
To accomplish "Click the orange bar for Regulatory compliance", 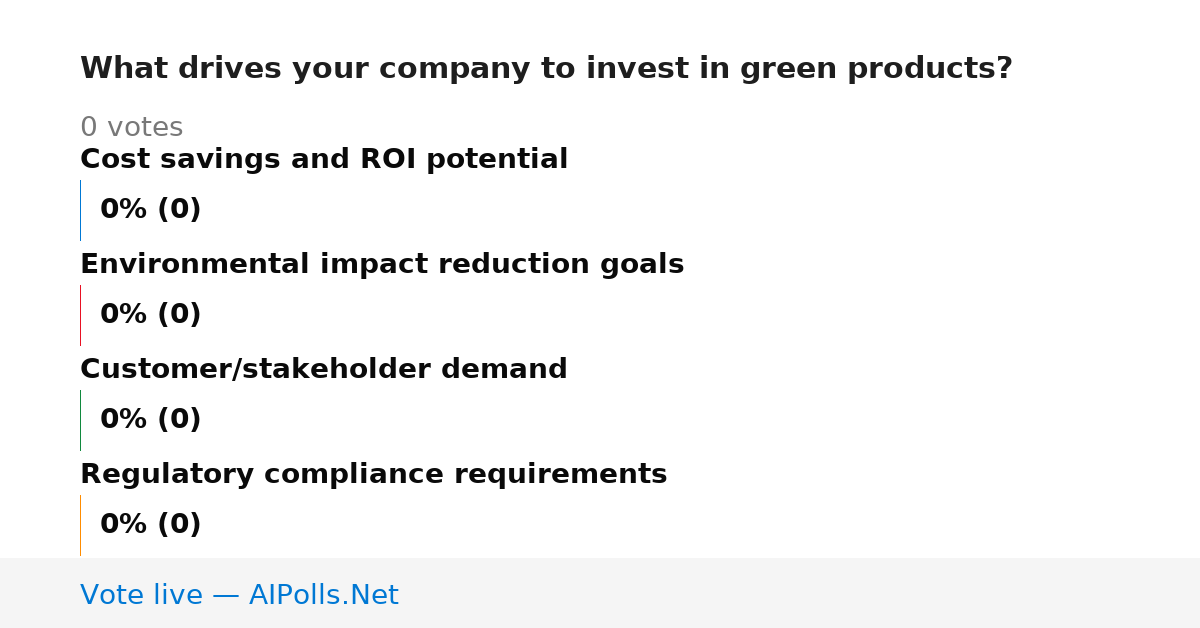I will pyautogui.click(x=80, y=525).
